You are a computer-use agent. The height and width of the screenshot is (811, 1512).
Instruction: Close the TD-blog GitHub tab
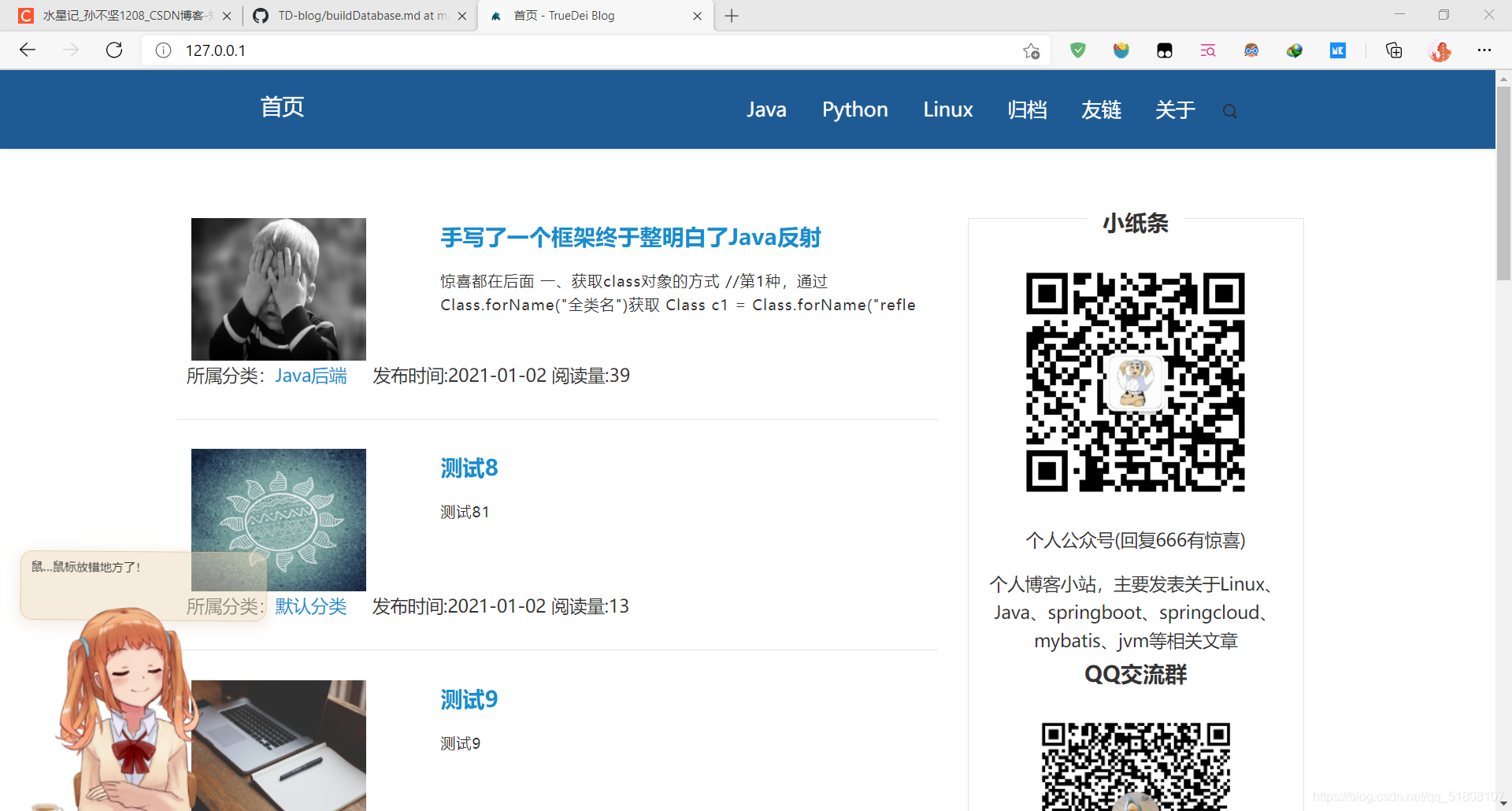pyautogui.click(x=462, y=16)
